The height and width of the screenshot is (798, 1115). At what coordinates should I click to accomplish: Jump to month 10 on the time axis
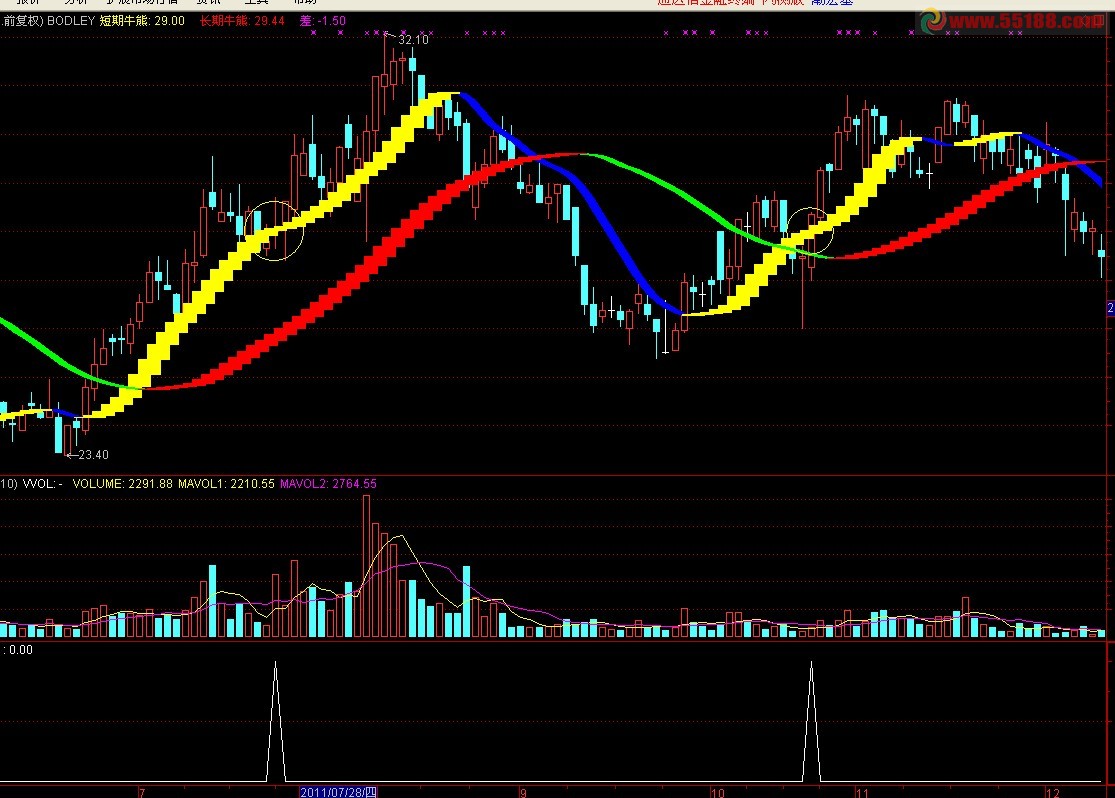717,792
